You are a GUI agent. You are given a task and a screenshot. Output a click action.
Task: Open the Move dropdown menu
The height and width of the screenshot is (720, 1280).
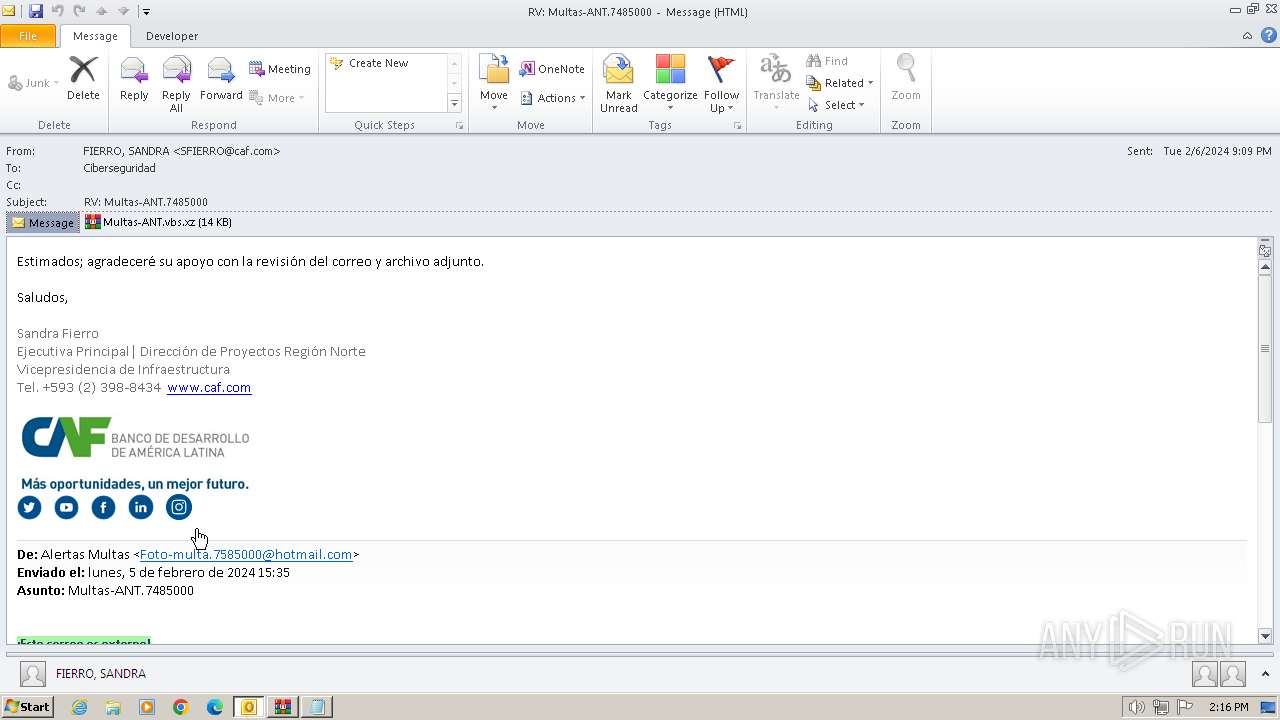[x=494, y=83]
